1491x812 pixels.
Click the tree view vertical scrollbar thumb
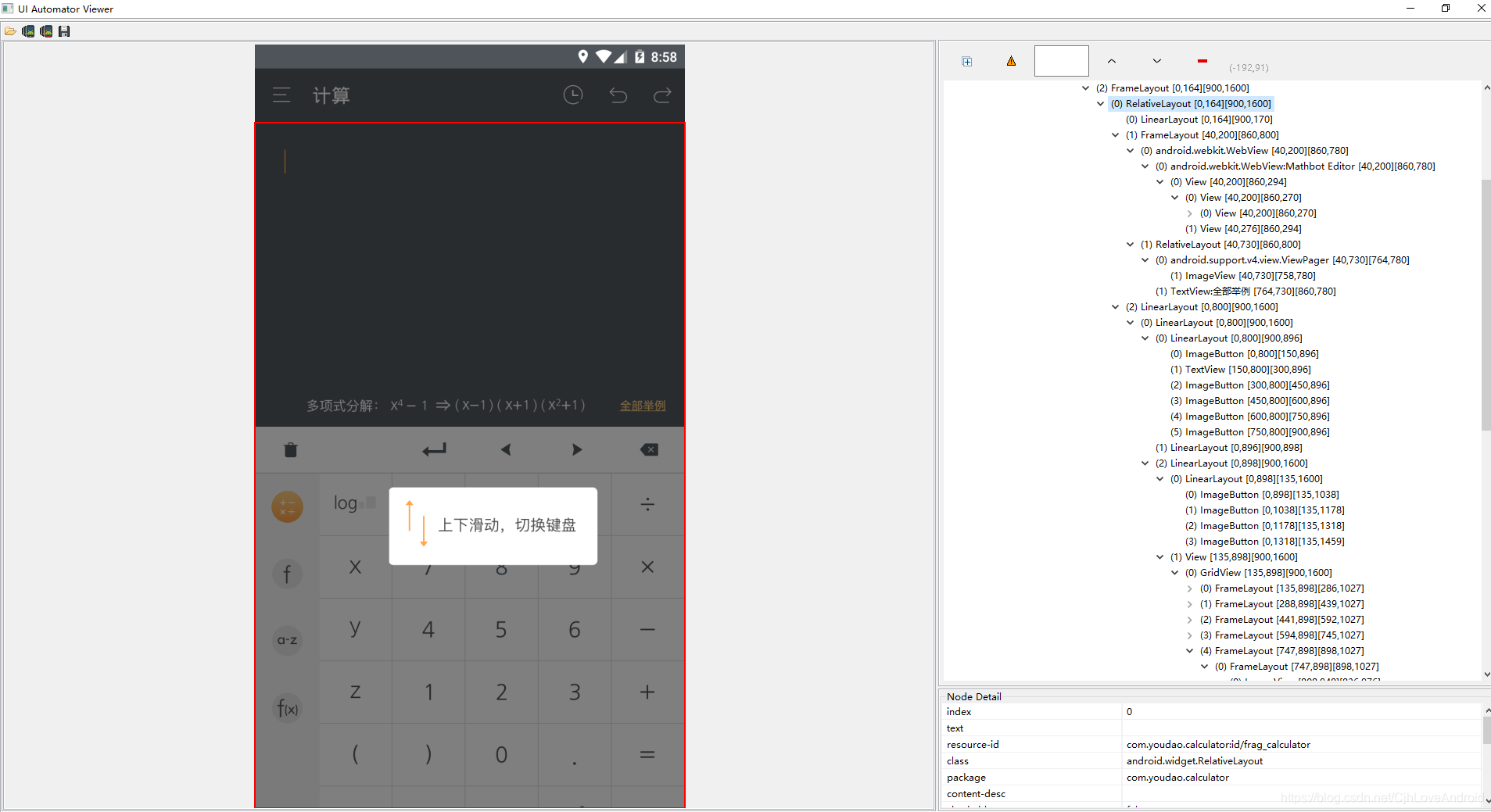(x=1486, y=305)
